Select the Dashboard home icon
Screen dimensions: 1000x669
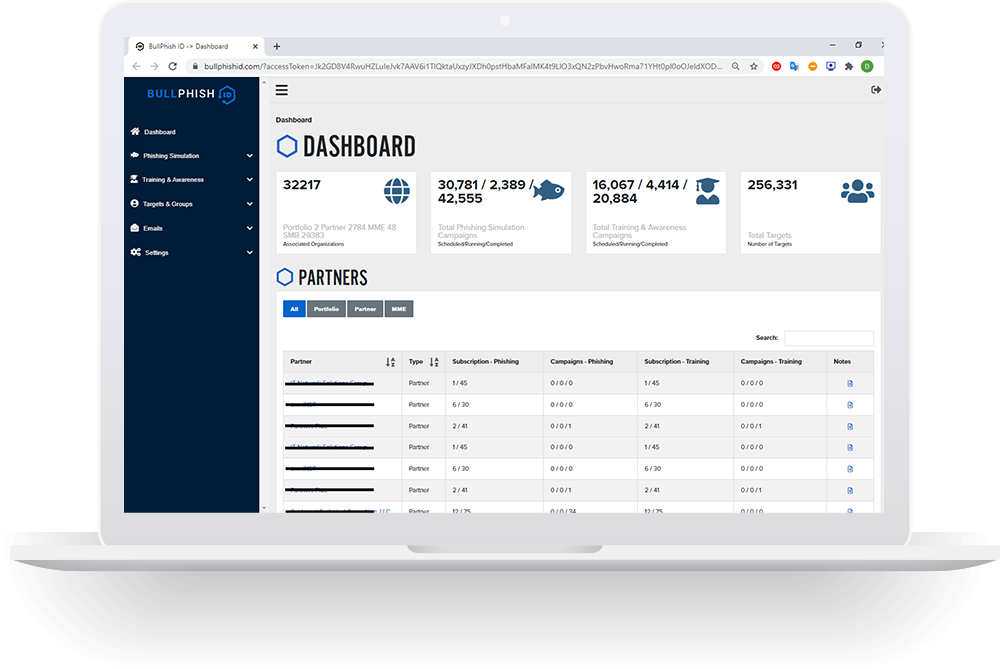(x=135, y=132)
